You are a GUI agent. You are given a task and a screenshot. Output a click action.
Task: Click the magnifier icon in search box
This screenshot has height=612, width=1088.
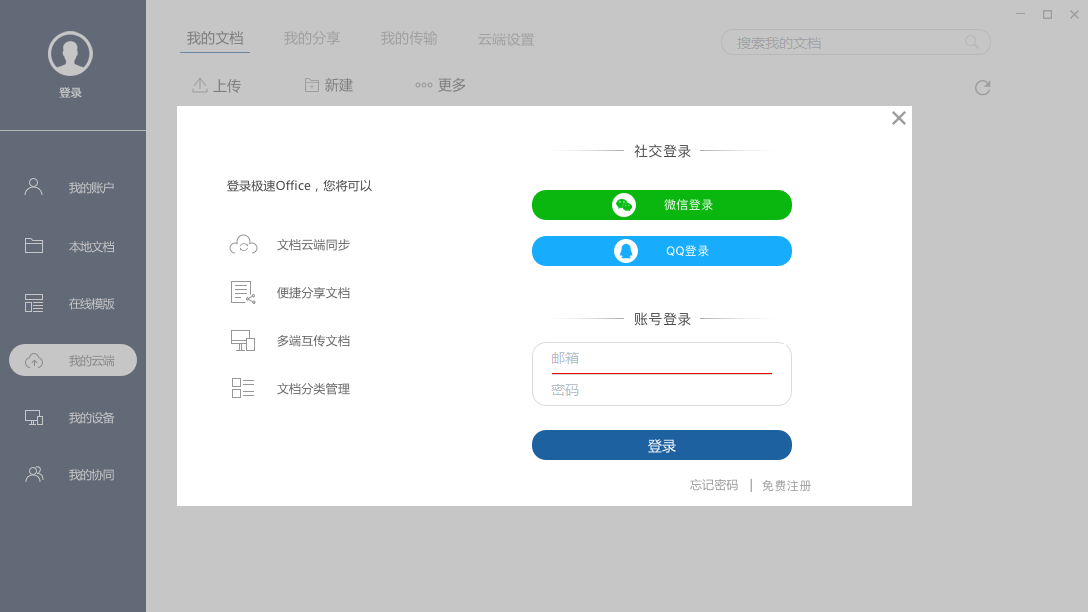[x=971, y=42]
